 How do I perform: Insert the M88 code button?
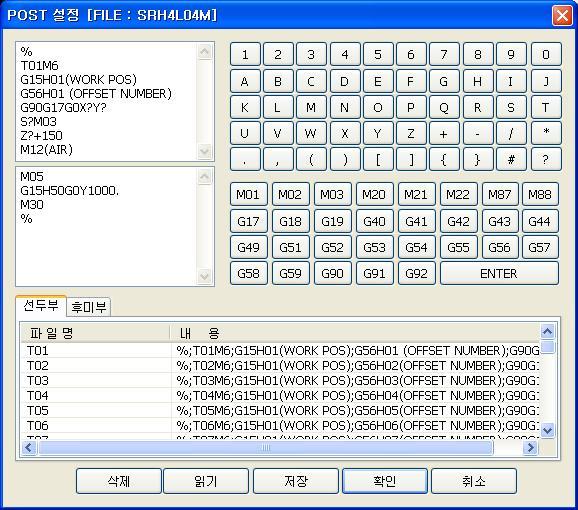pyautogui.click(x=540, y=194)
